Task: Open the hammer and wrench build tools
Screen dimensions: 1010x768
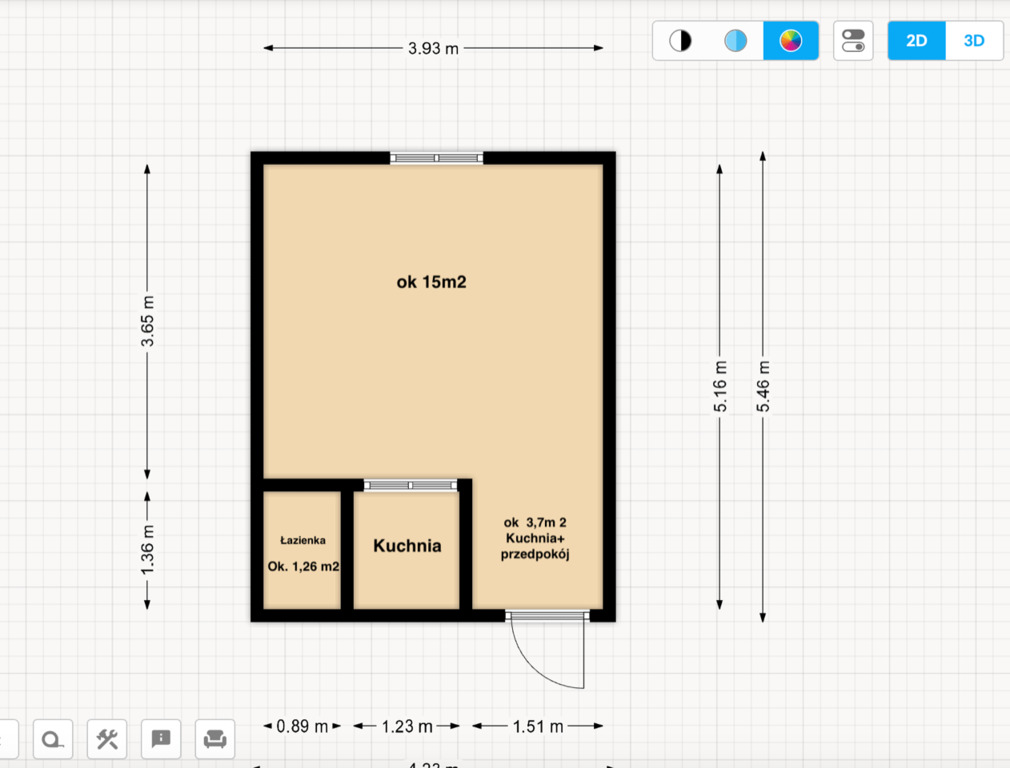Action: 107,740
